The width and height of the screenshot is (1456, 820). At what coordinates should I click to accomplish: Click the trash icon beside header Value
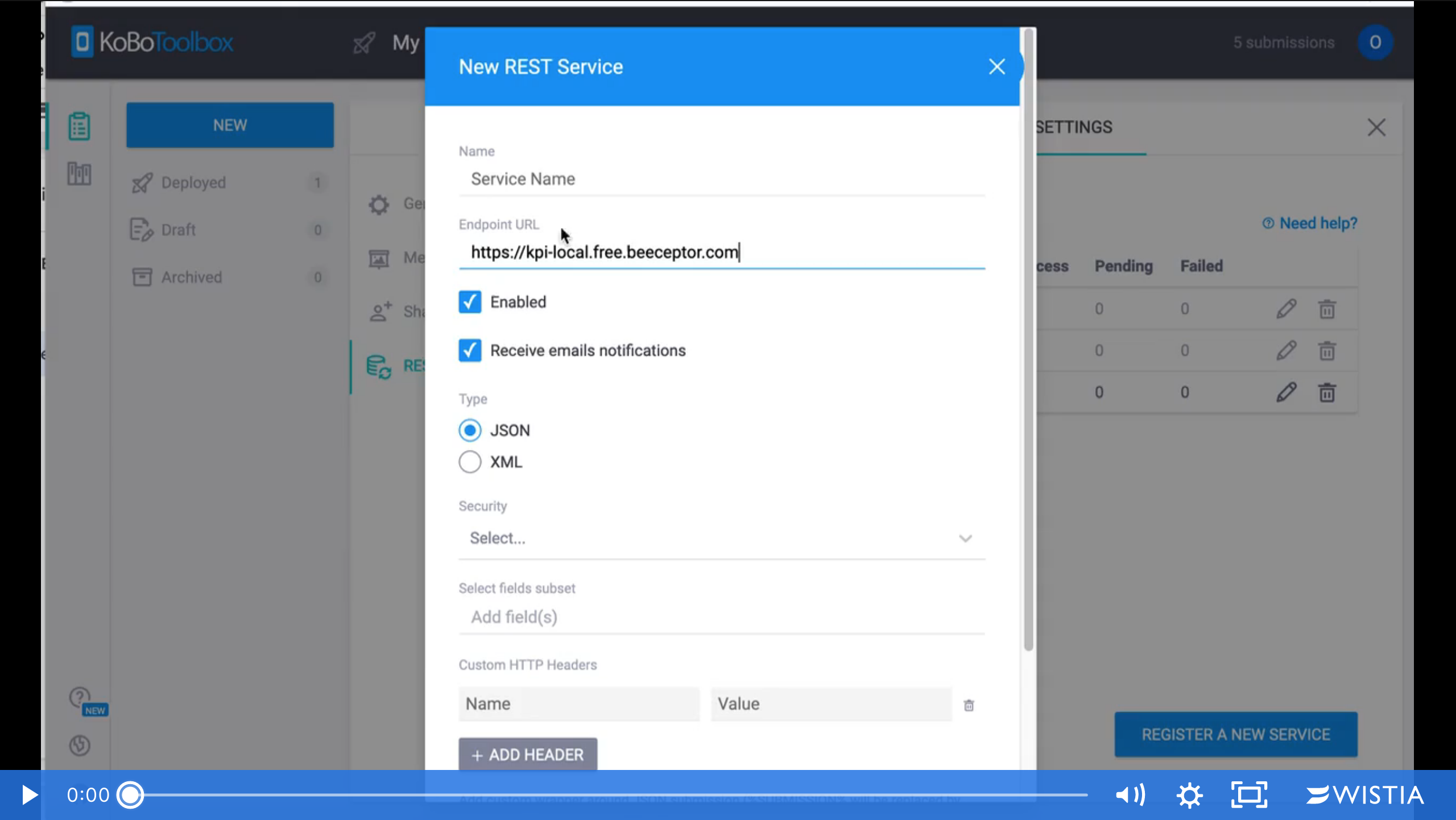[x=969, y=705]
